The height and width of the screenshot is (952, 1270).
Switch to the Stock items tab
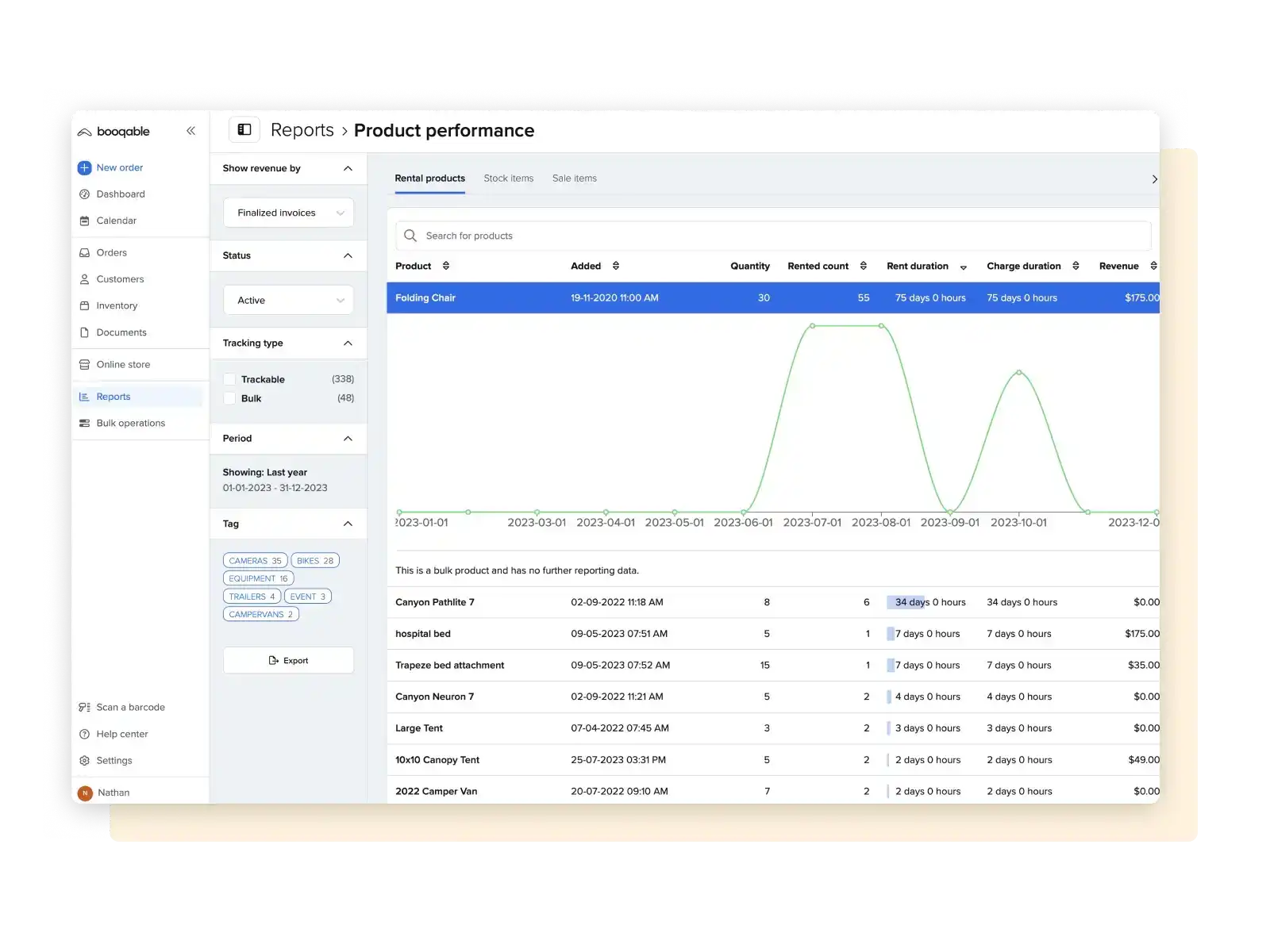click(x=508, y=178)
